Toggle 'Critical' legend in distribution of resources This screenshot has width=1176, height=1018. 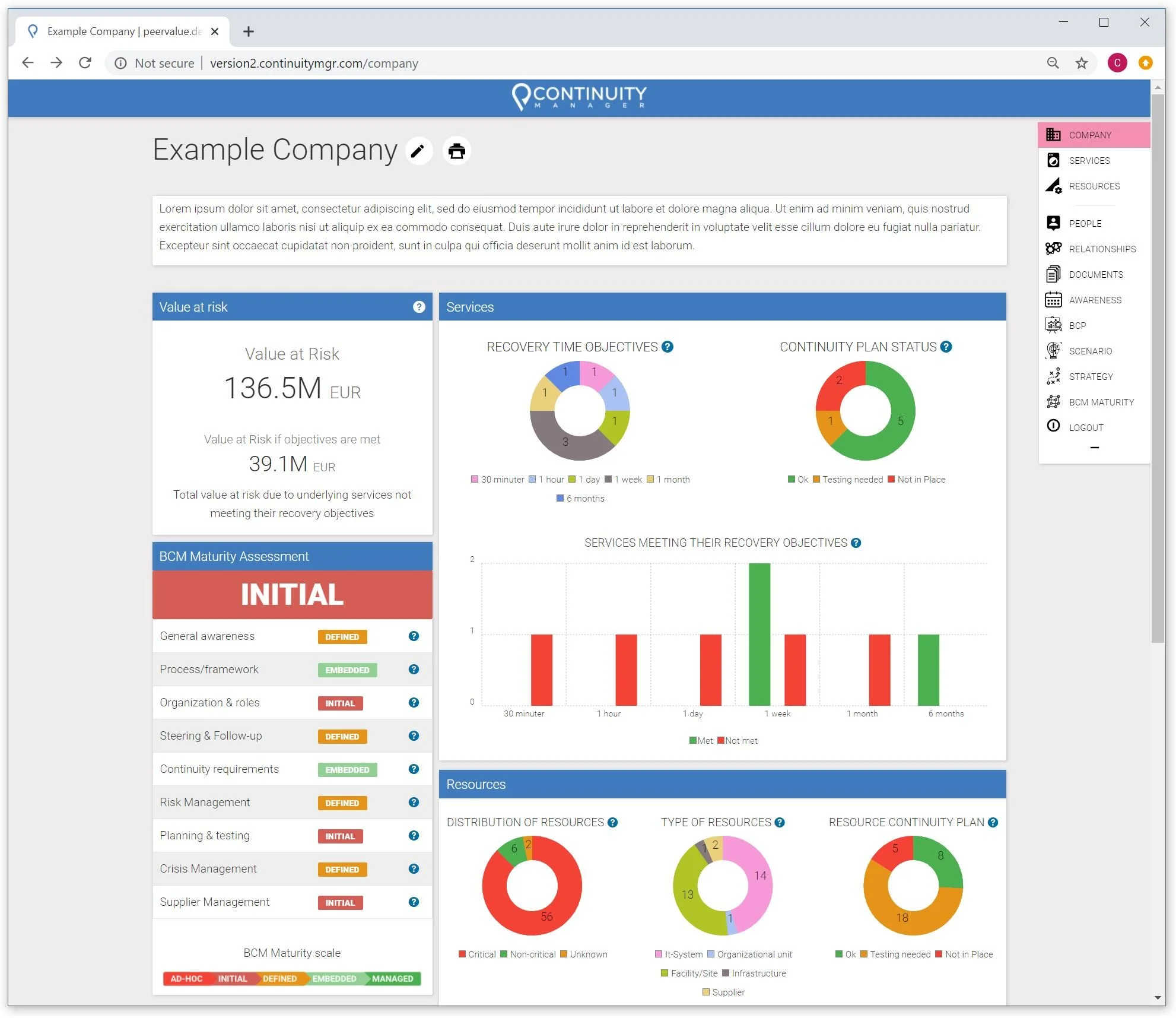[477, 954]
